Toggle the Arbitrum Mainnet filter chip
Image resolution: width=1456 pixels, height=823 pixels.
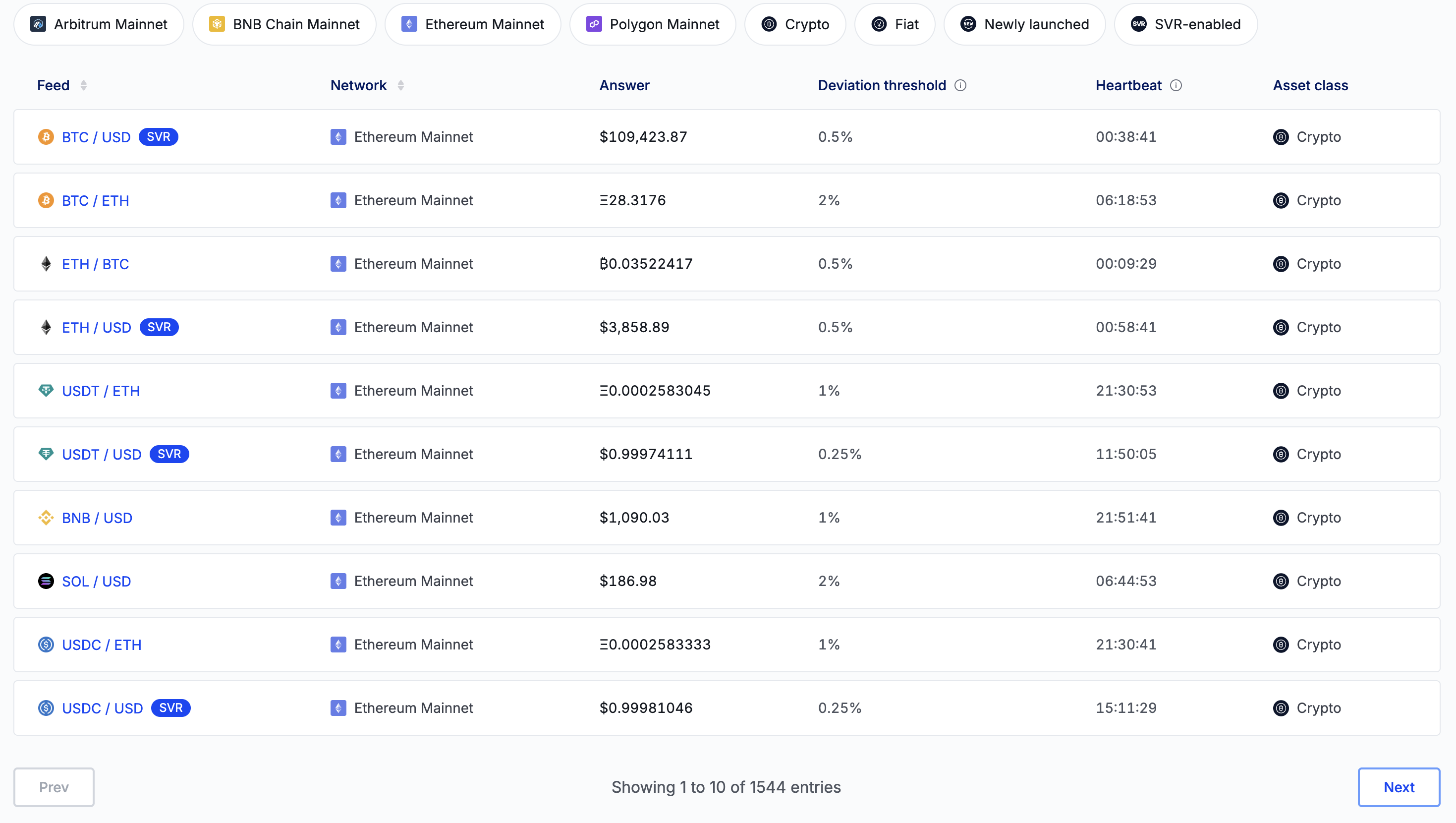(x=99, y=24)
